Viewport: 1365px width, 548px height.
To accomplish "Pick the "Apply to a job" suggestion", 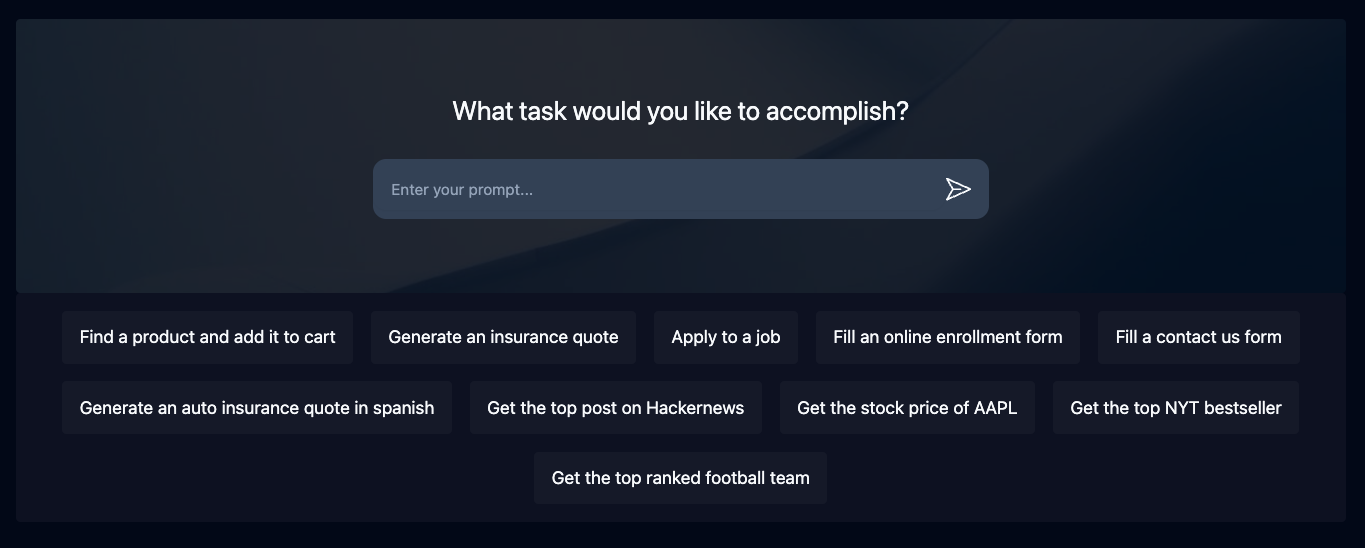I will click(x=726, y=337).
